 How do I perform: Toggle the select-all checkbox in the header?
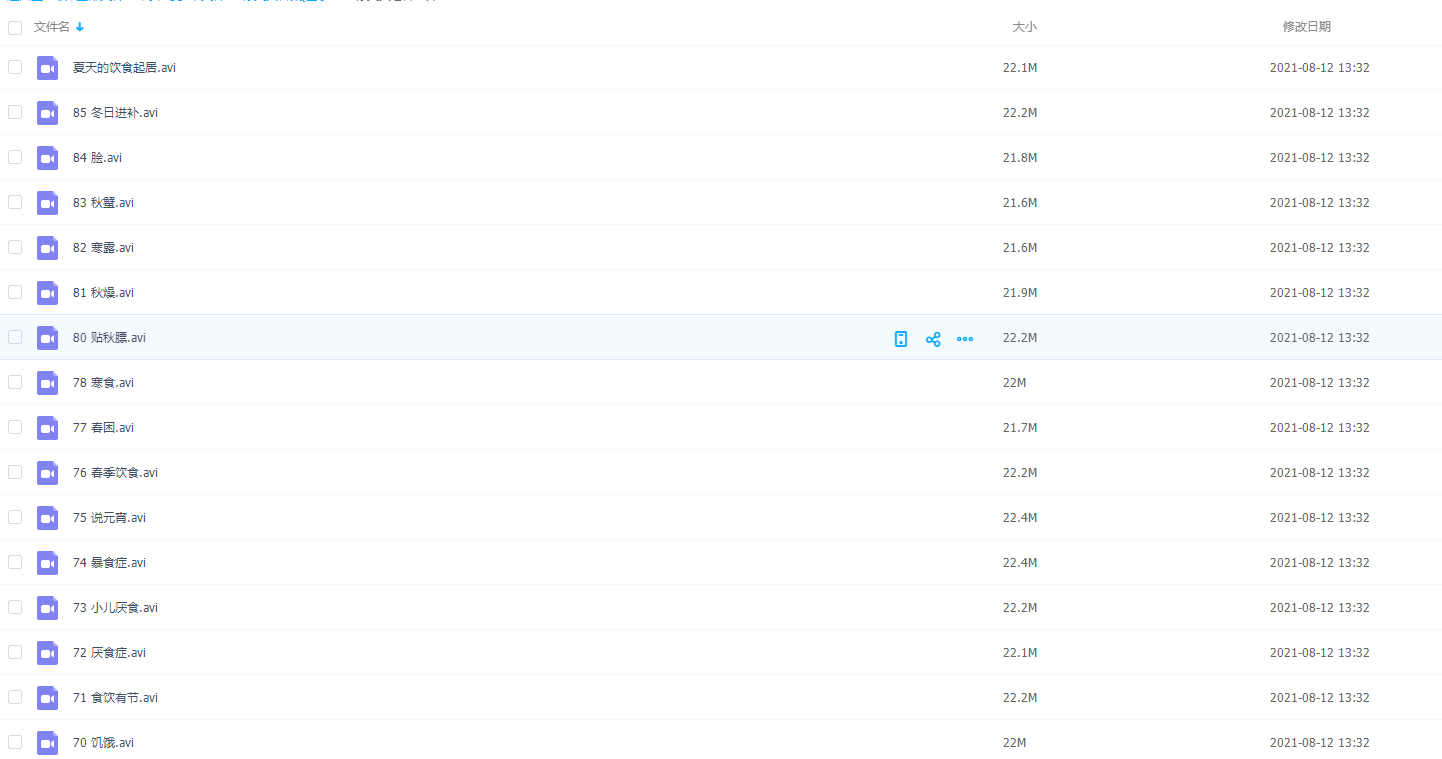15,28
